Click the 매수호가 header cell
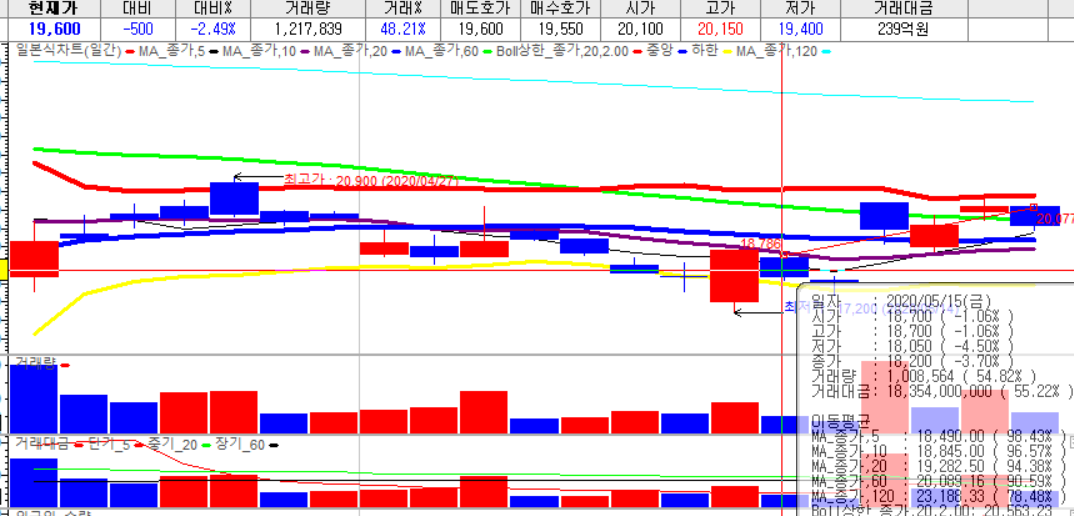The width and height of the screenshot is (1074, 516). (x=560, y=9)
